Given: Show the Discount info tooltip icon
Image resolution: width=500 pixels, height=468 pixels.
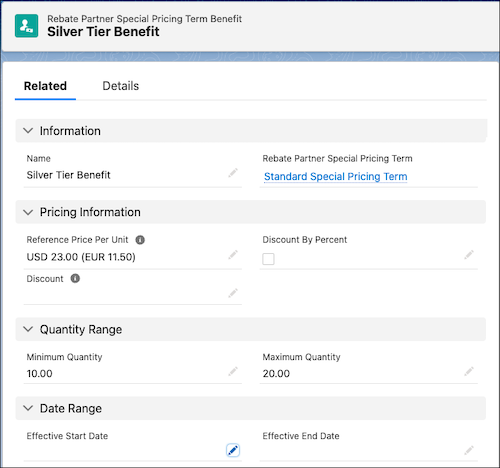Looking at the screenshot, I should pyautogui.click(x=75, y=278).
